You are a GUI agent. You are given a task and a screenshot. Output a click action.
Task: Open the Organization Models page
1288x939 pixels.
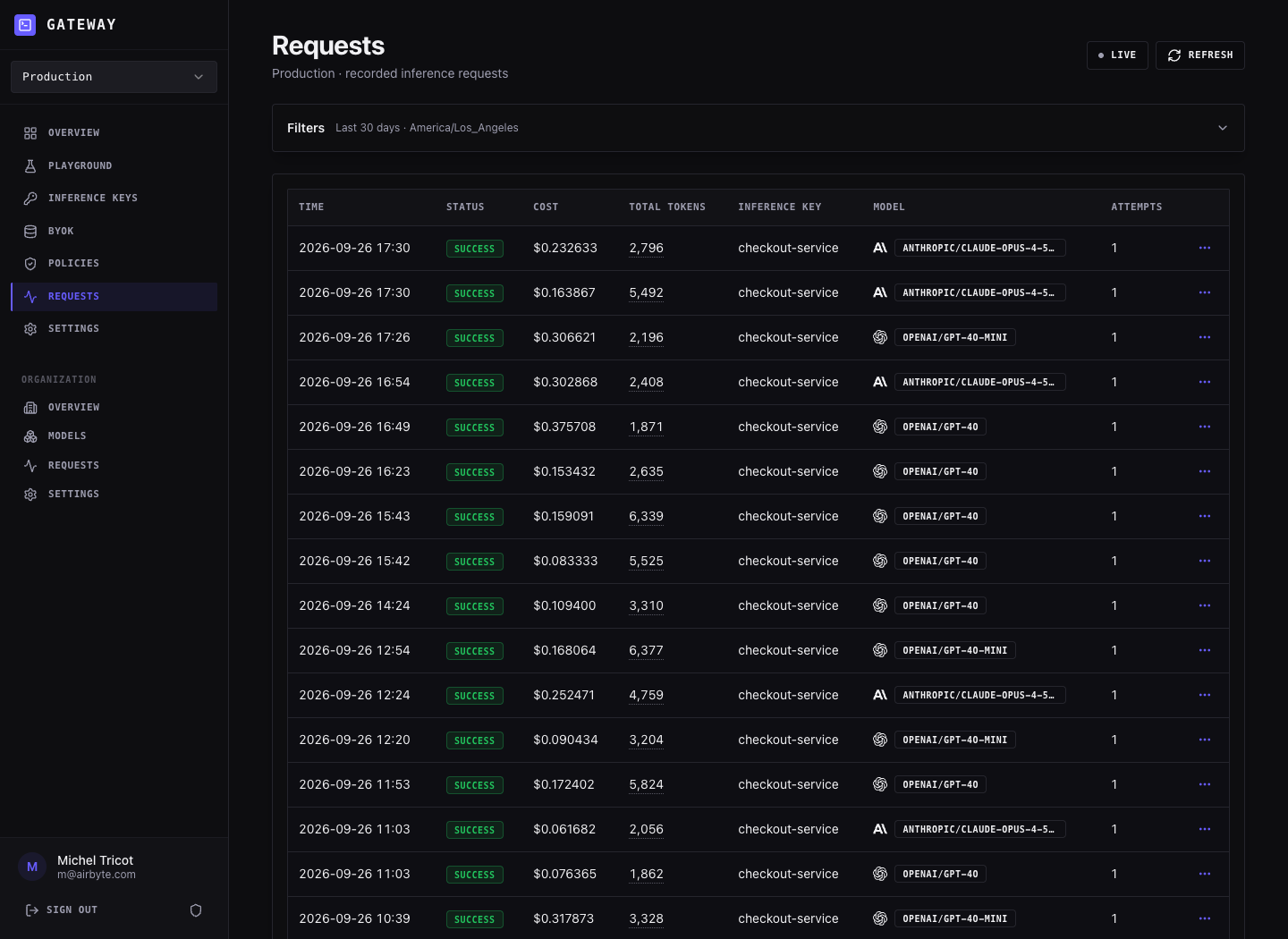114,436
